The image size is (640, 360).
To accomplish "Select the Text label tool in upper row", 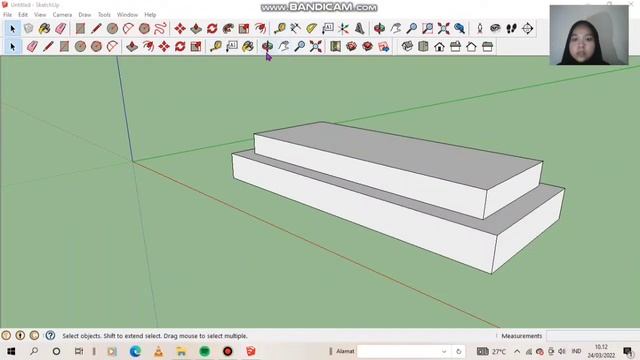I will [x=328, y=29].
